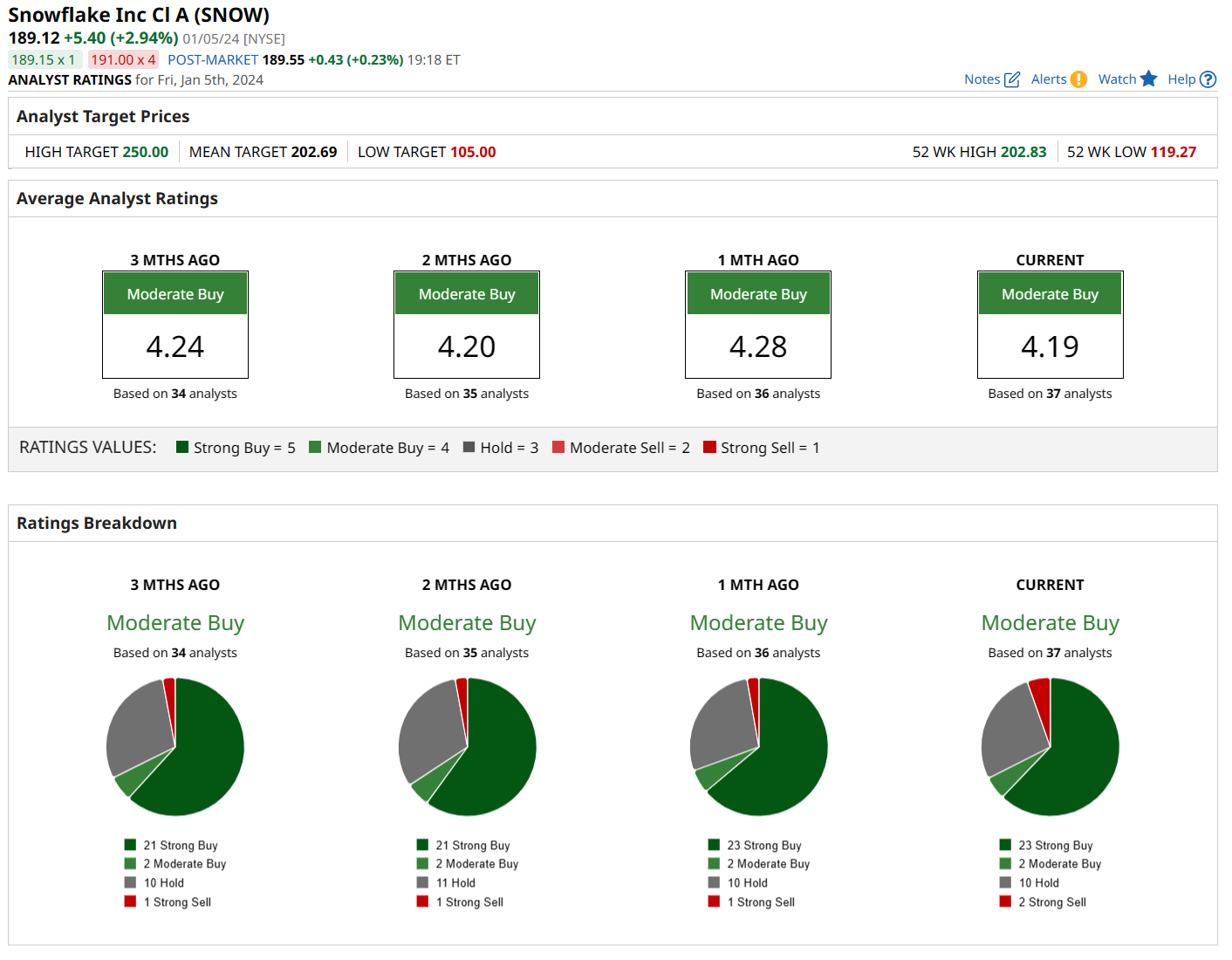
Task: Click Based on 37 analysts in Average Ratings
Action: click(1051, 394)
